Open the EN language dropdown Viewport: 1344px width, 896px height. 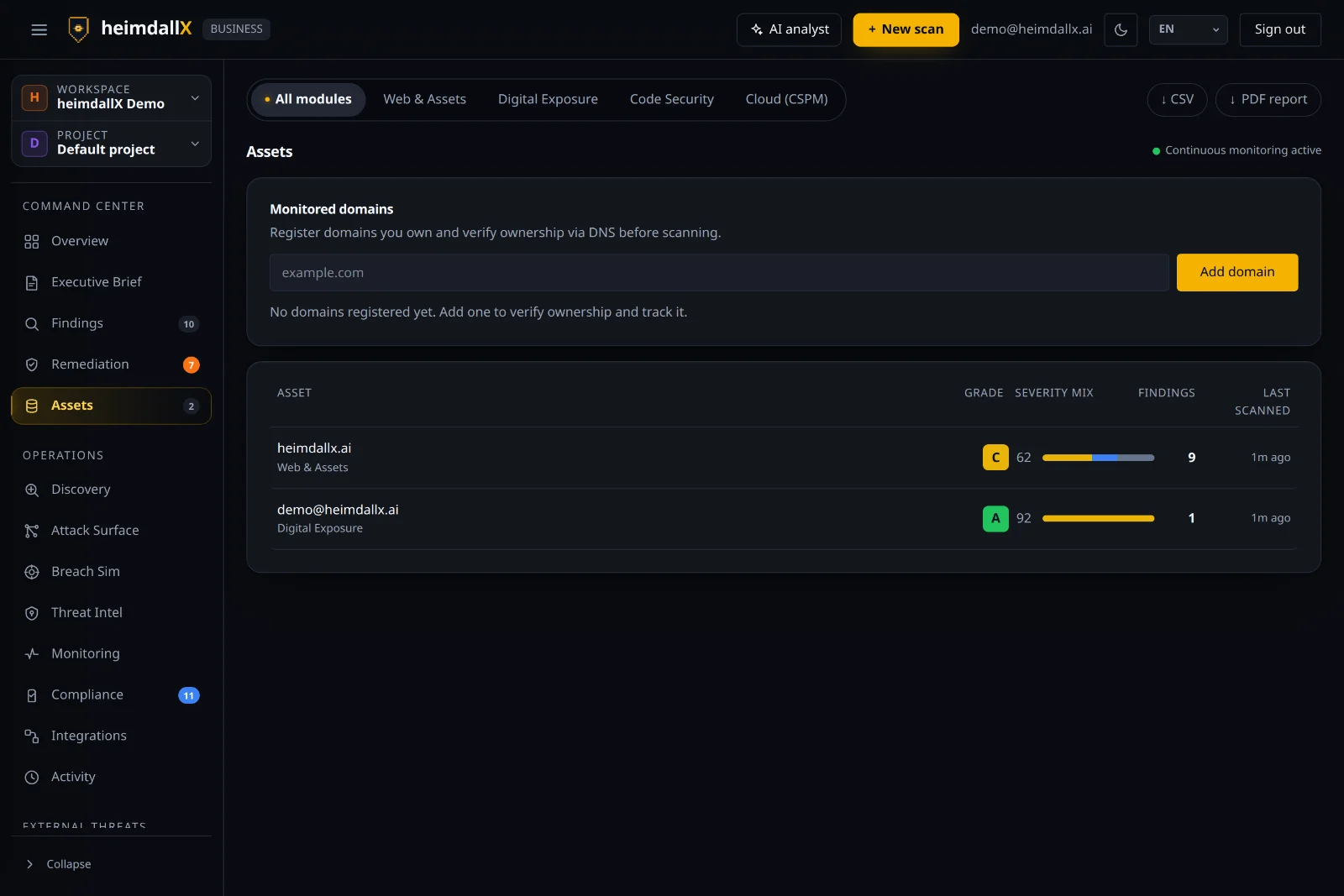click(1188, 29)
